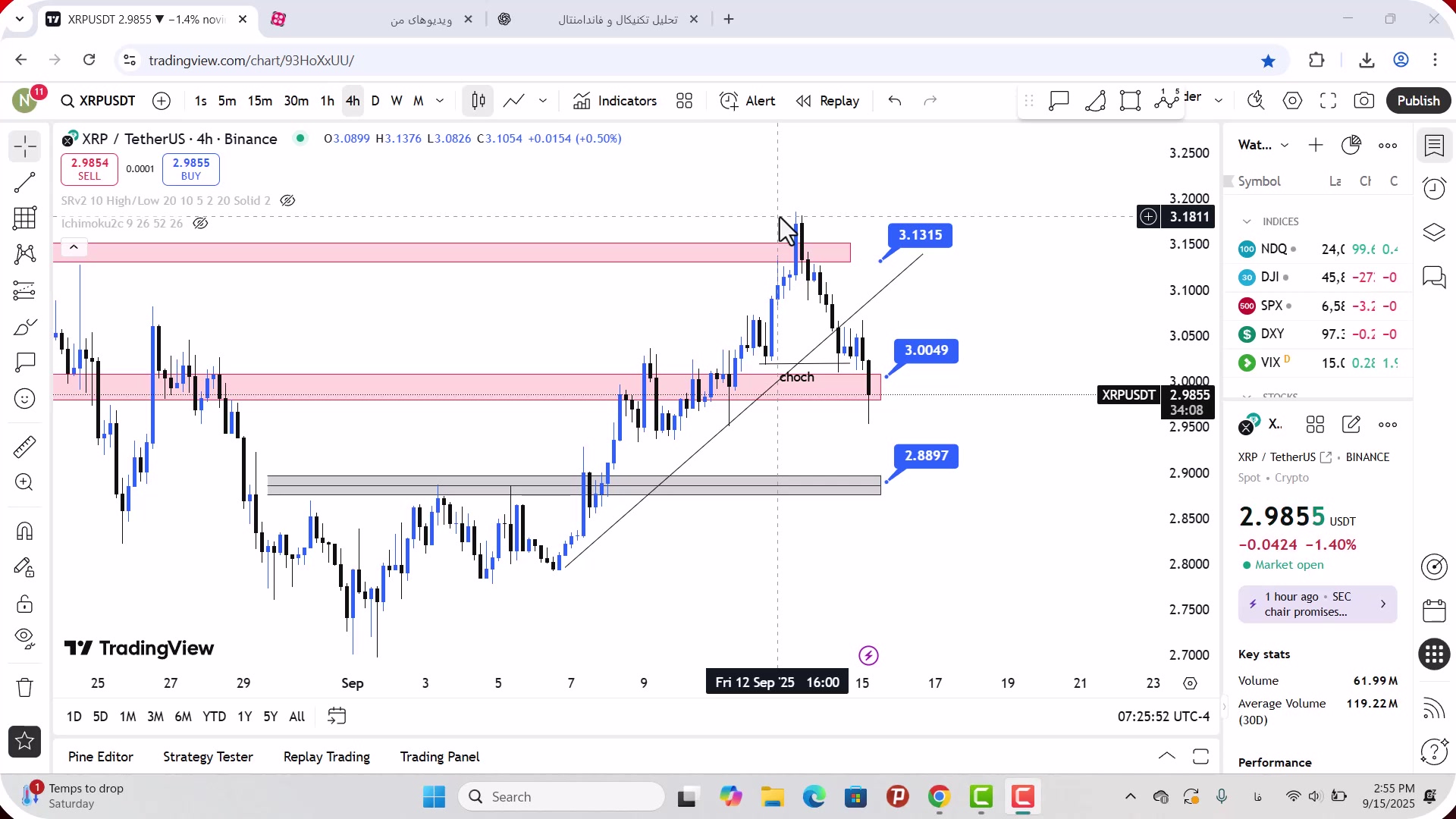Open the Trading Panel tab
The height and width of the screenshot is (819, 1456).
coord(440,757)
